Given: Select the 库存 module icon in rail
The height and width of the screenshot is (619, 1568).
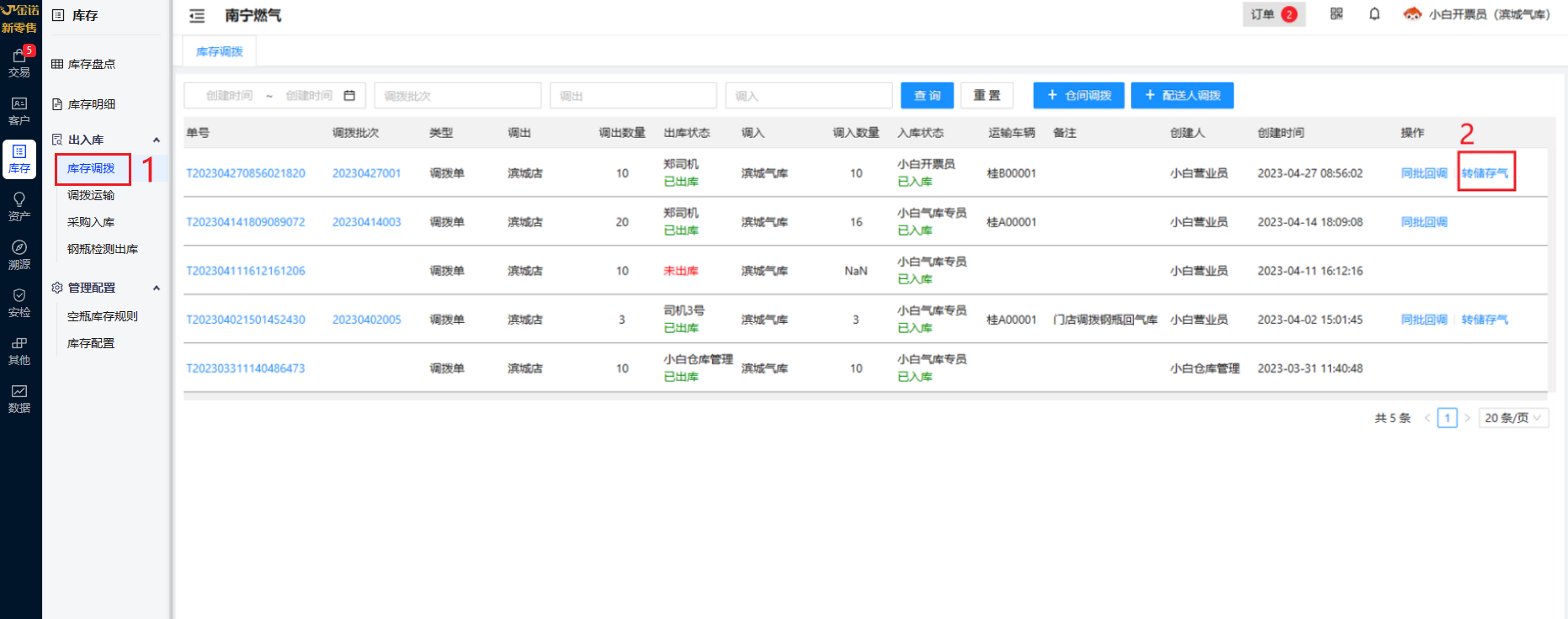Looking at the screenshot, I should (19, 158).
